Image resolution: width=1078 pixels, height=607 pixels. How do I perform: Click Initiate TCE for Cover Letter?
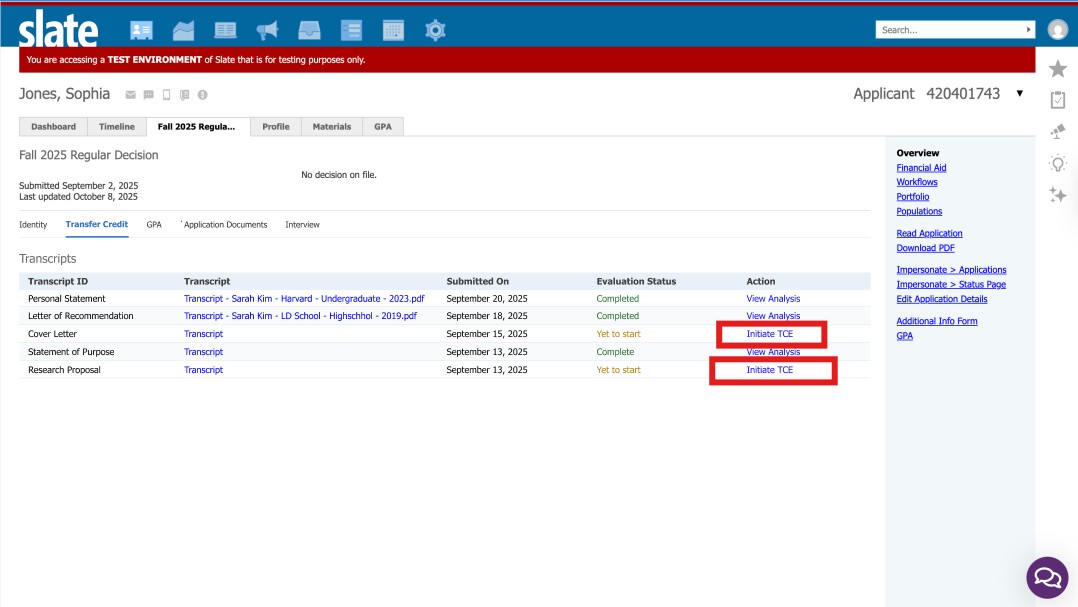(769, 334)
